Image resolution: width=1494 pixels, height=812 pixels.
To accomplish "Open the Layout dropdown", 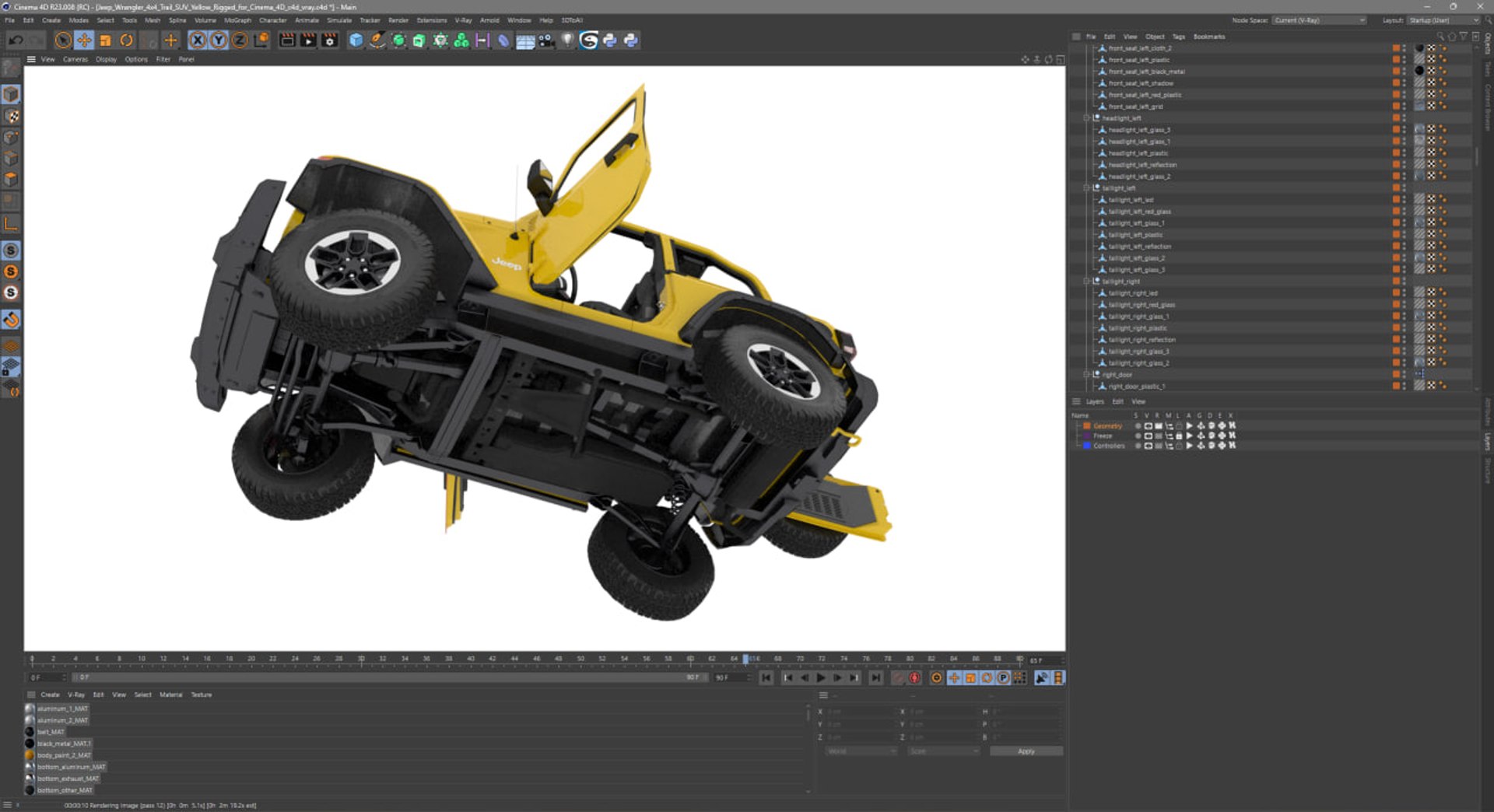I will [x=1443, y=20].
